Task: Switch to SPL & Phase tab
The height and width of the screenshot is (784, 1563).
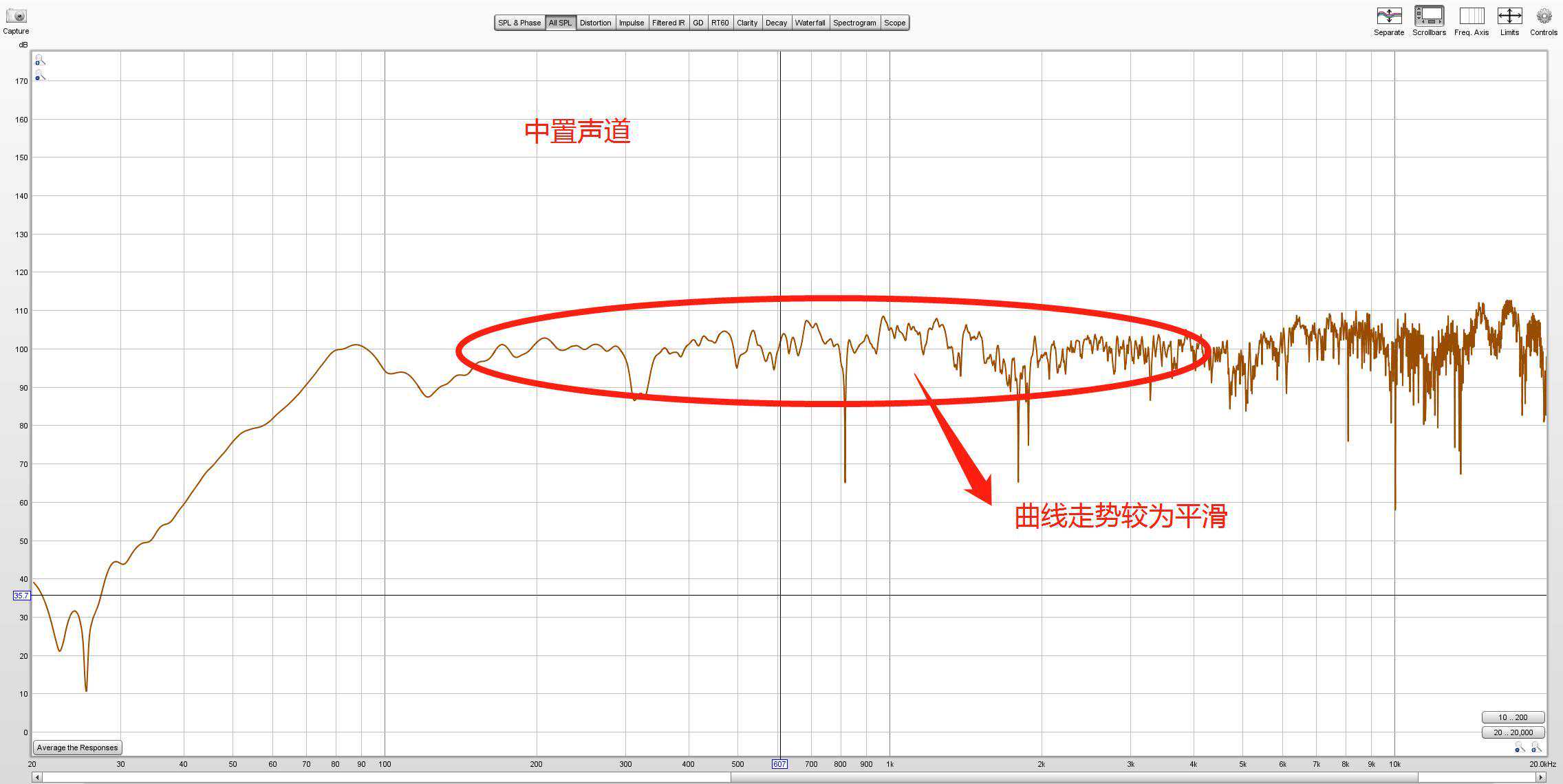Action: click(519, 23)
